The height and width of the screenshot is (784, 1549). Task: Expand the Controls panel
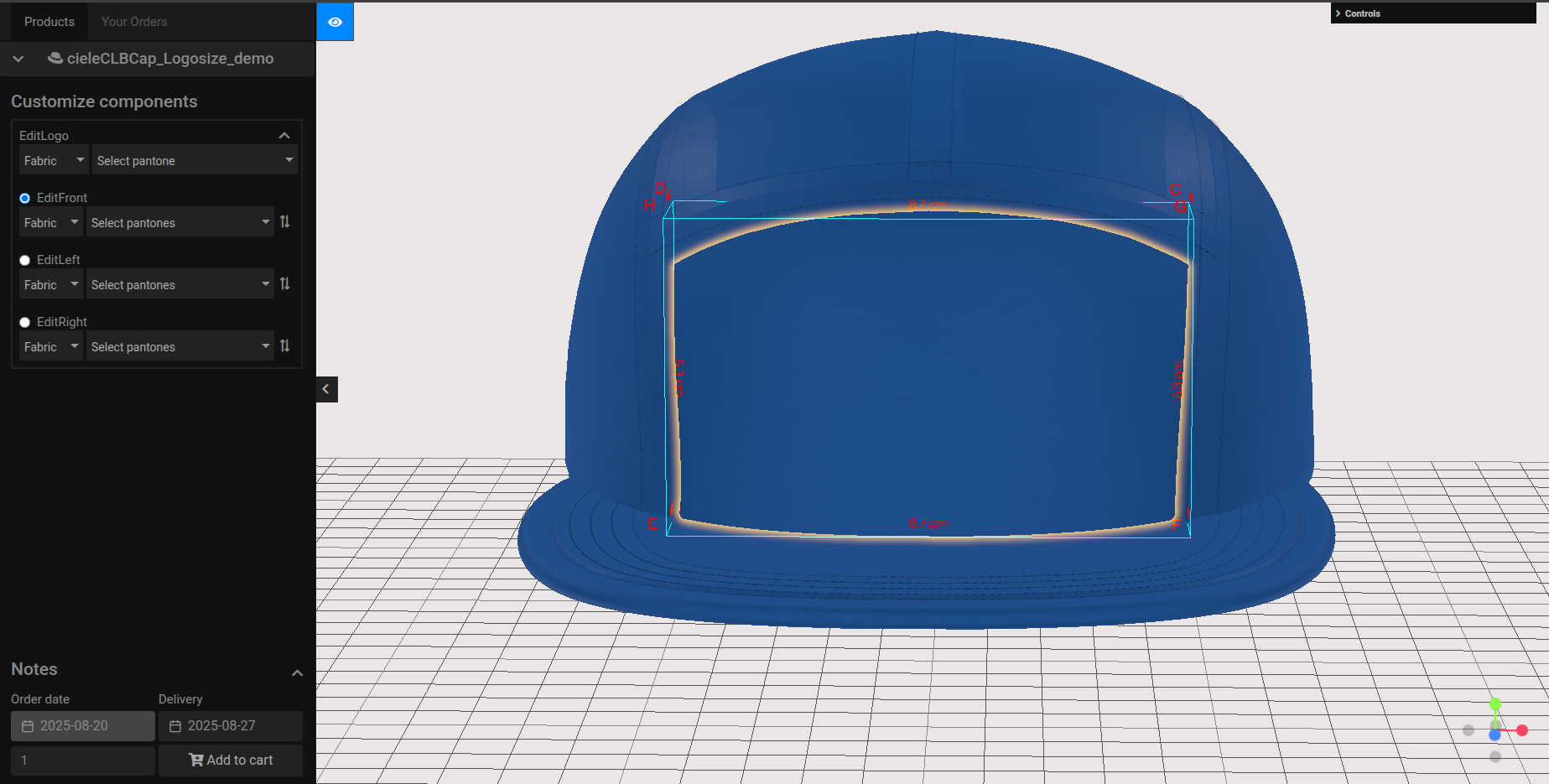pos(1359,13)
